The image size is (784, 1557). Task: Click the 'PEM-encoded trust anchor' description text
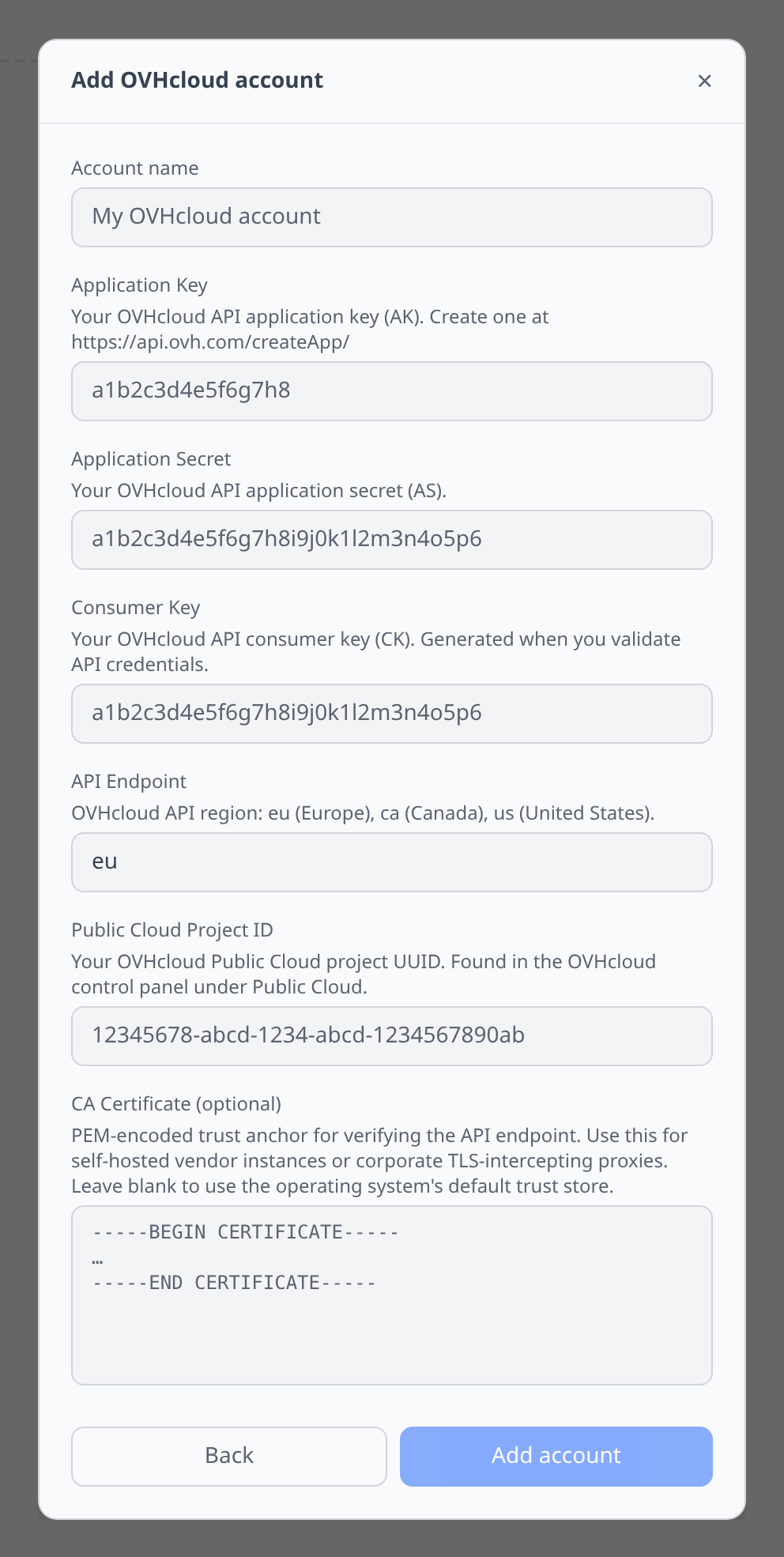pyautogui.click(x=380, y=1161)
